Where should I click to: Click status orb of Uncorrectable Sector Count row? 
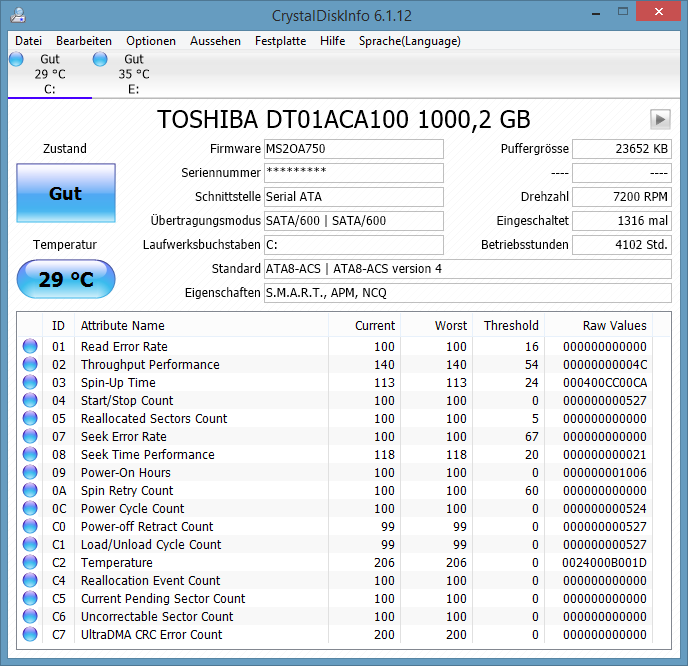tap(30, 616)
